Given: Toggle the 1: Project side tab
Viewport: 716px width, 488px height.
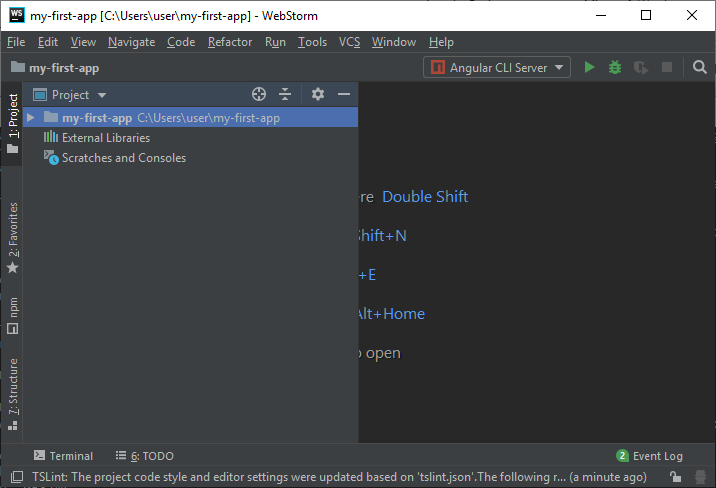Looking at the screenshot, I should (x=12, y=123).
